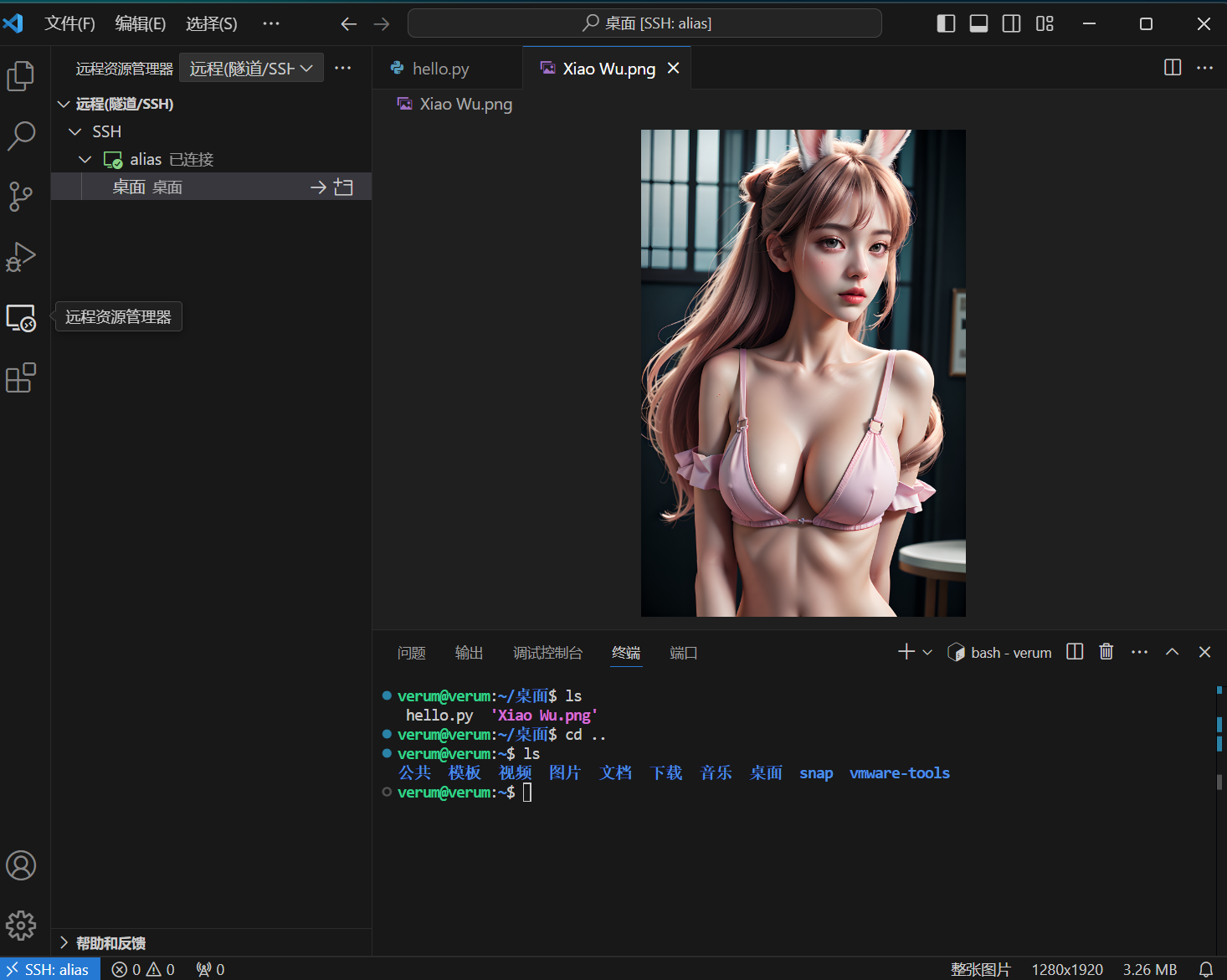Toggle the secondary side bar visibility
This screenshot has width=1227, height=980.
coord(1011,23)
